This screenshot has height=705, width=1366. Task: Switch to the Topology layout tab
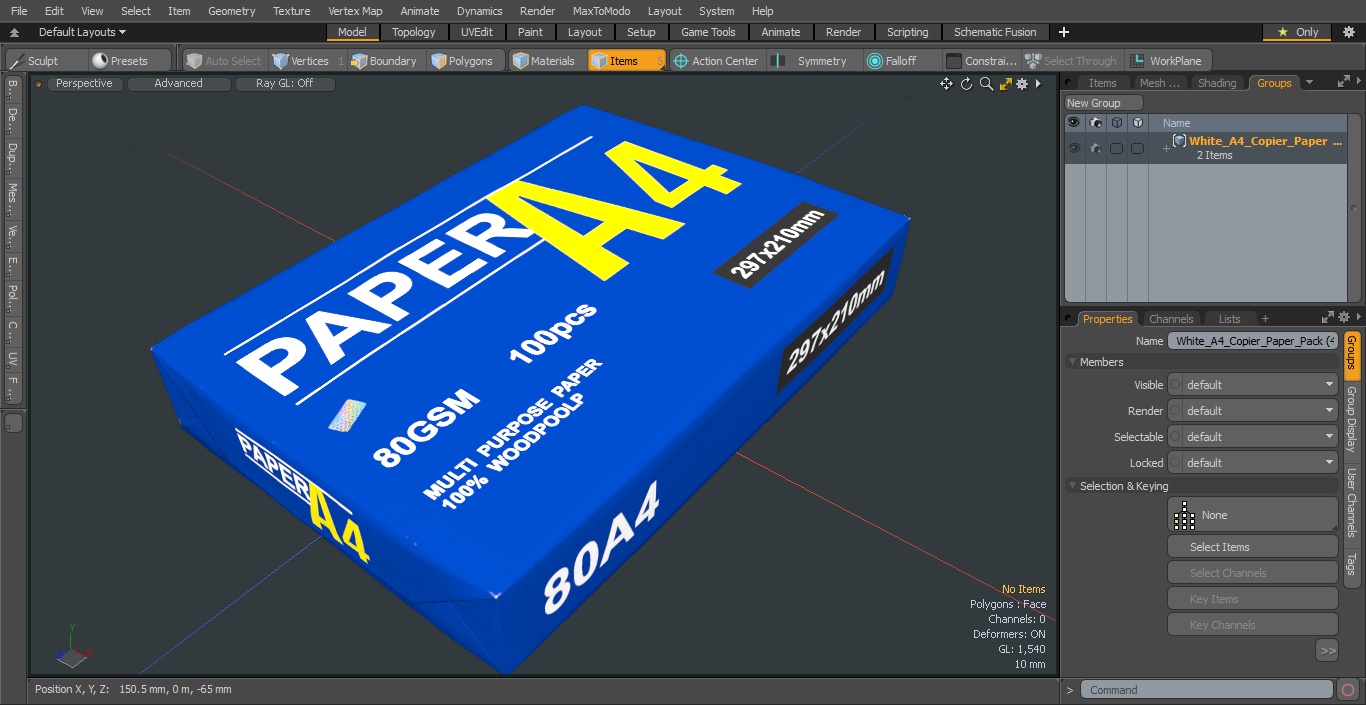coord(414,32)
